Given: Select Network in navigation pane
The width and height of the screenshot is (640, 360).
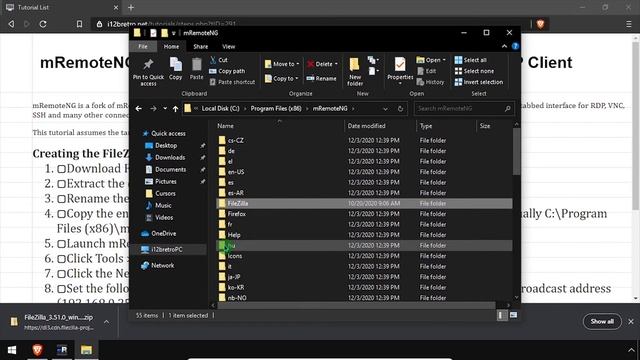Looking at the screenshot, I should pos(162,265).
